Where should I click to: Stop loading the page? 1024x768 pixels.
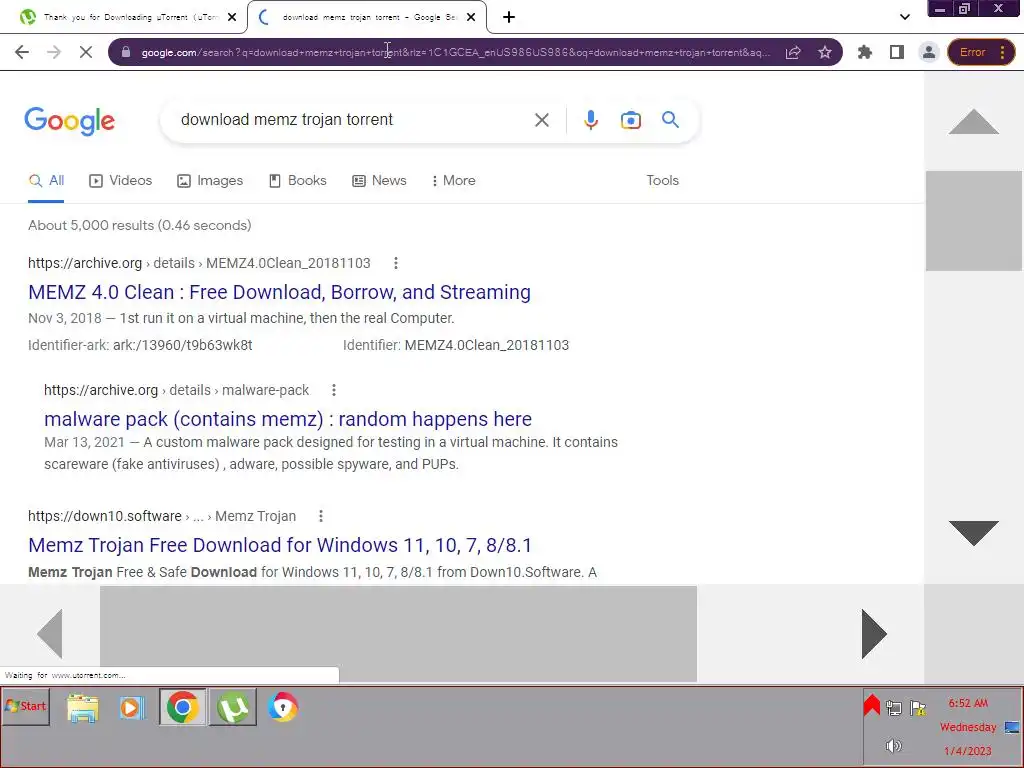[86, 52]
